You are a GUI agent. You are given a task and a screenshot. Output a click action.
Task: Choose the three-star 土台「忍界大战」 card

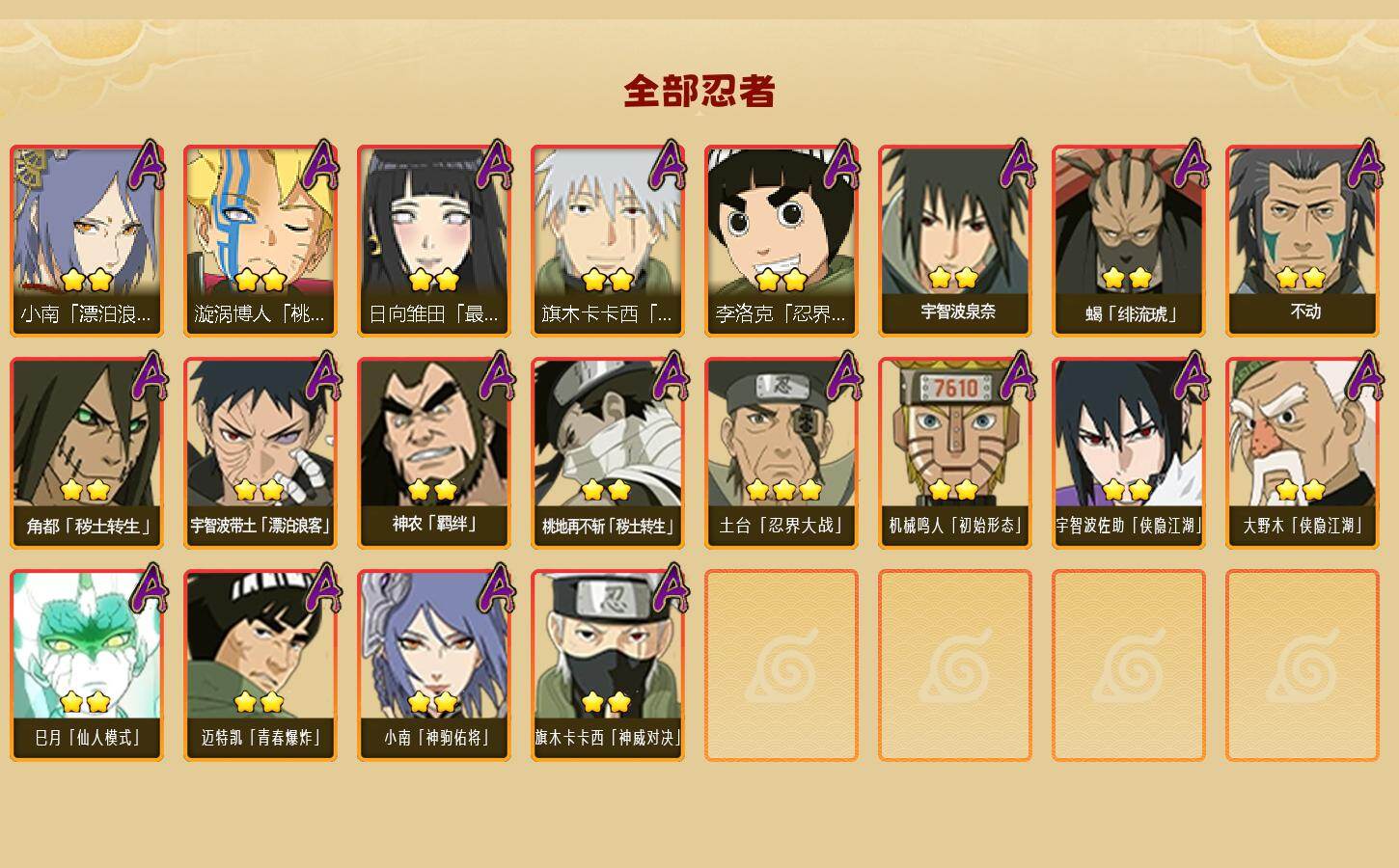point(782,453)
